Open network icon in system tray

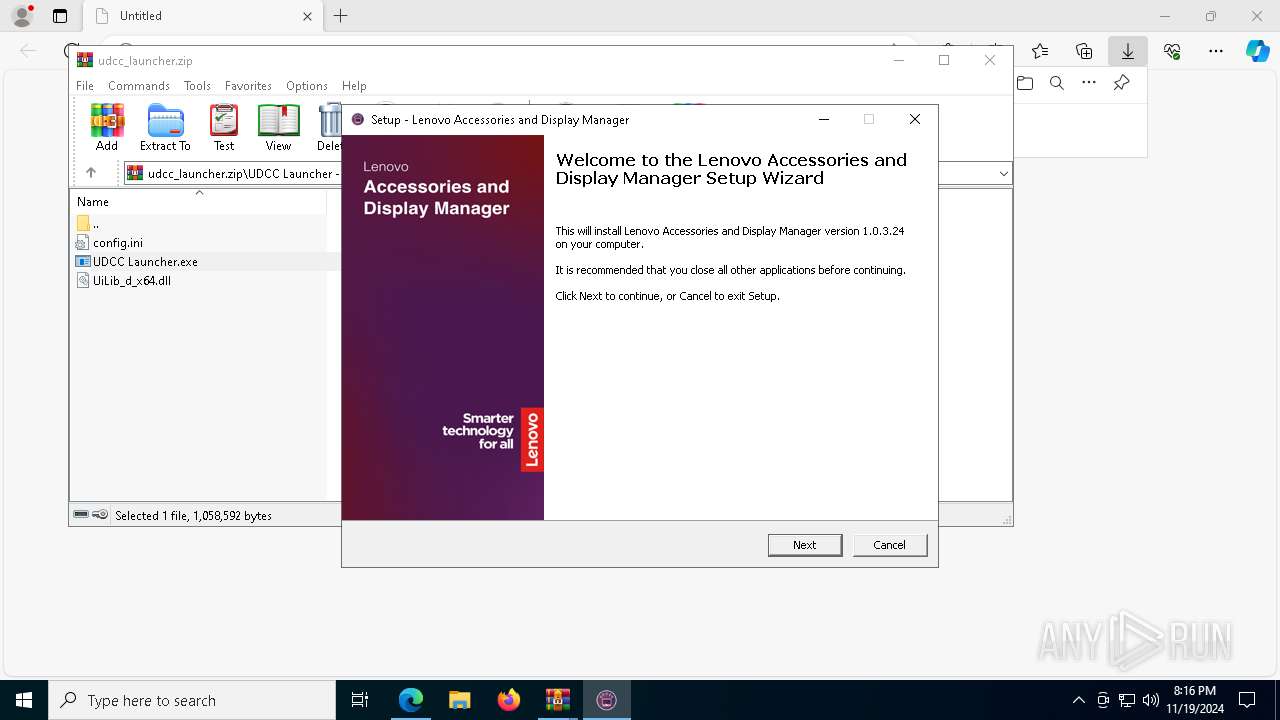[x=1127, y=700]
